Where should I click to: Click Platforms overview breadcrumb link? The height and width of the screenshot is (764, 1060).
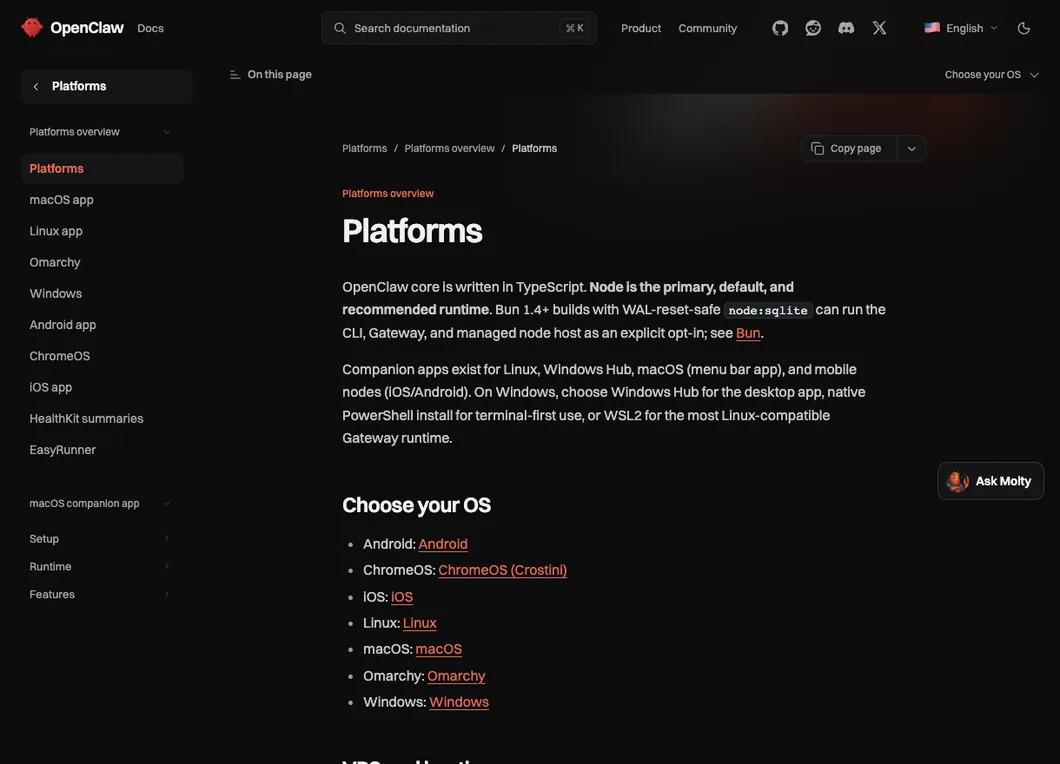pos(450,149)
